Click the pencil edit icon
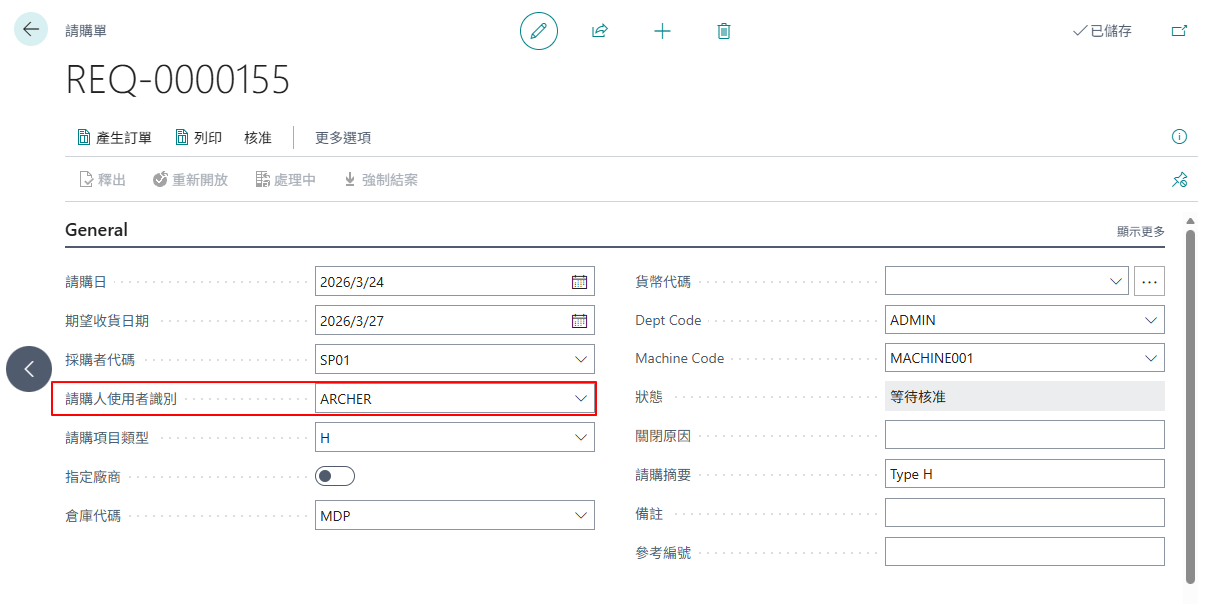Screen dimensions: 1210x604 click(x=539, y=31)
